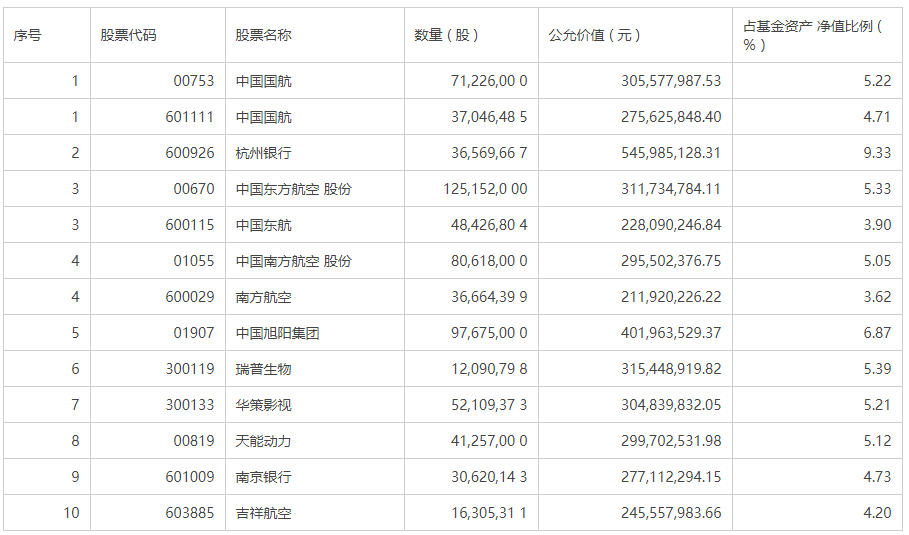The width and height of the screenshot is (909, 535).
Task: Click the quantity 125,152,0 00
Action: pyautogui.click(x=485, y=189)
